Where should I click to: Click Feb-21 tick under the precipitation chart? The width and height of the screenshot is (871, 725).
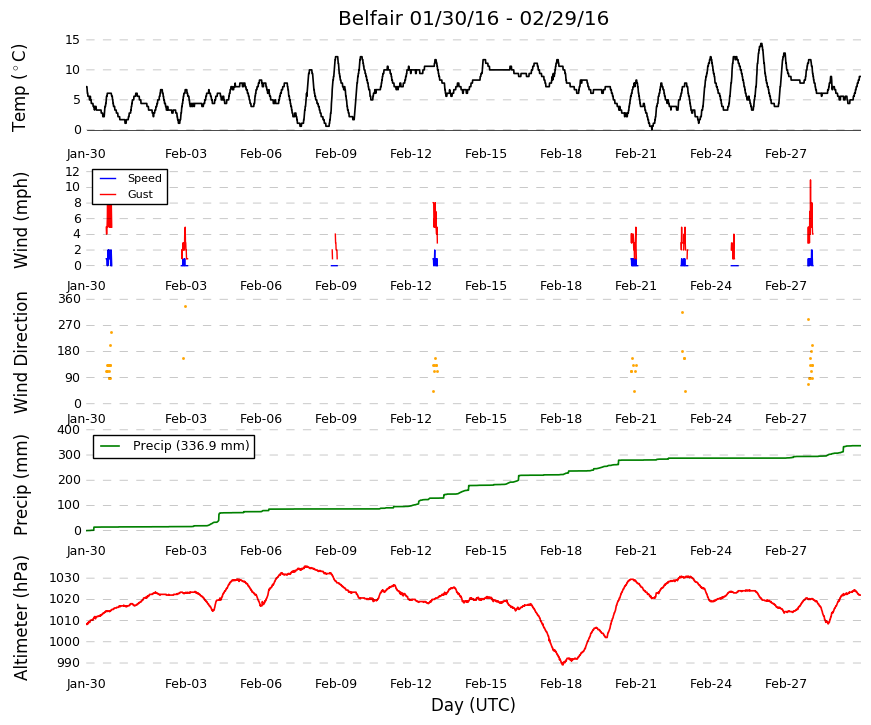(x=635, y=551)
